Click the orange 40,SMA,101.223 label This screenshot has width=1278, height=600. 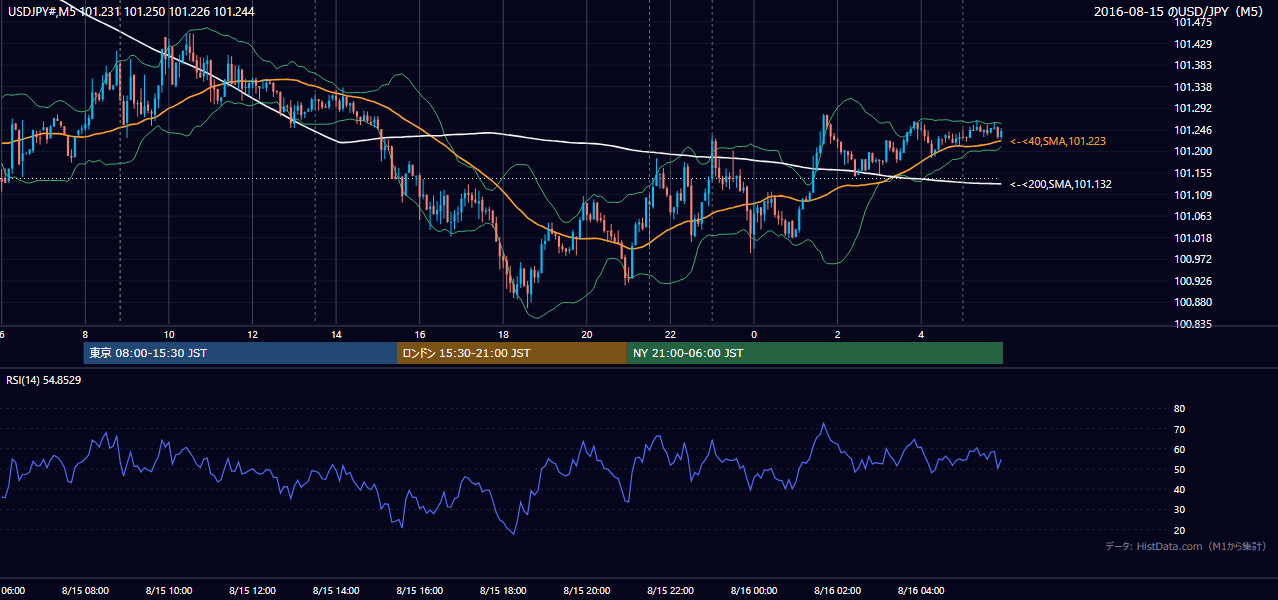[x=1057, y=142]
